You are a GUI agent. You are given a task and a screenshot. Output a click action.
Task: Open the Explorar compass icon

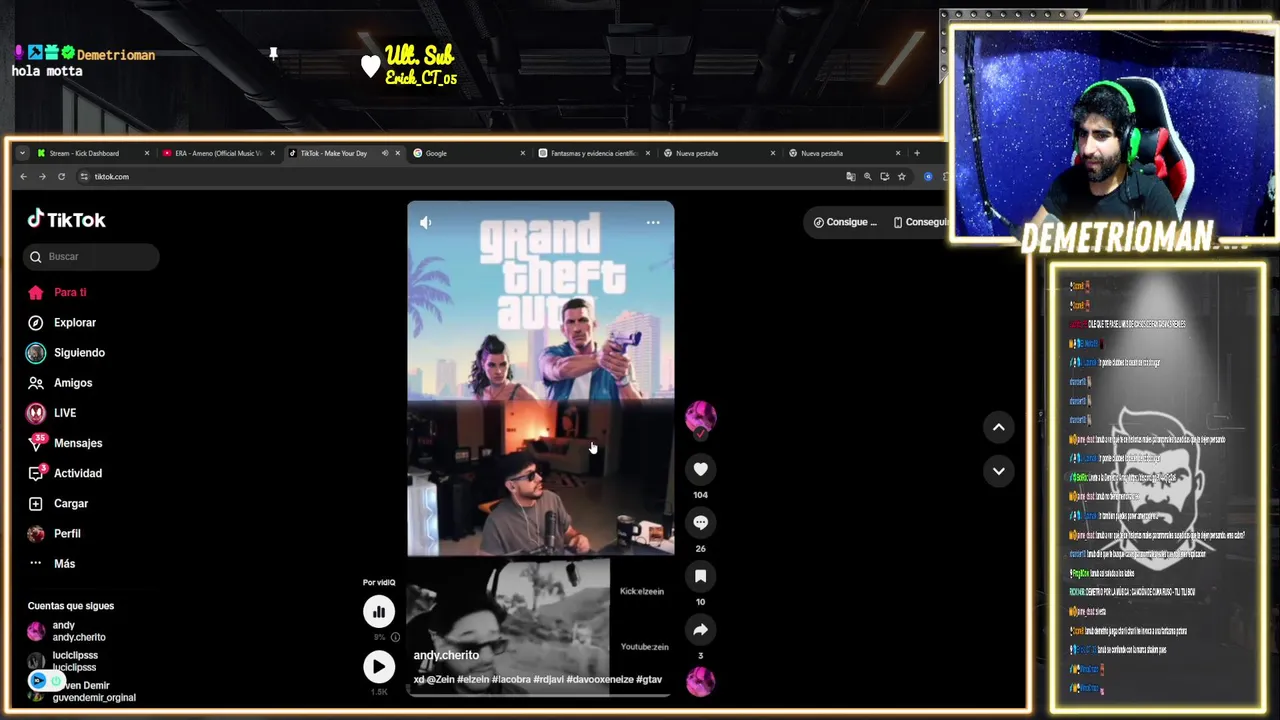[x=36, y=323]
